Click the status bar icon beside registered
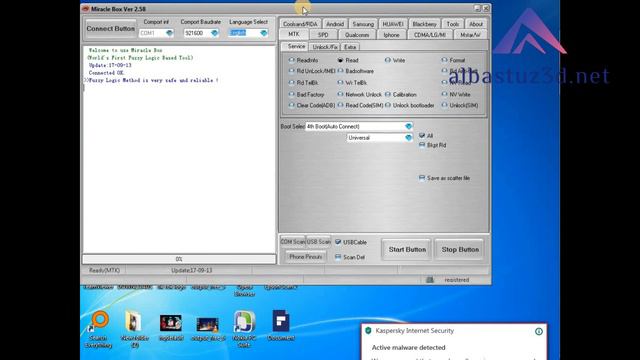 [430, 280]
